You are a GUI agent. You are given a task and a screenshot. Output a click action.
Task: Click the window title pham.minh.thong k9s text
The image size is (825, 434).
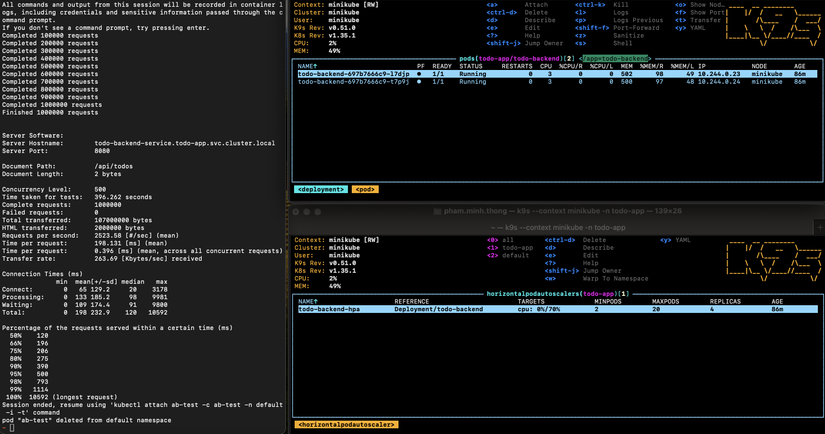tap(562, 211)
